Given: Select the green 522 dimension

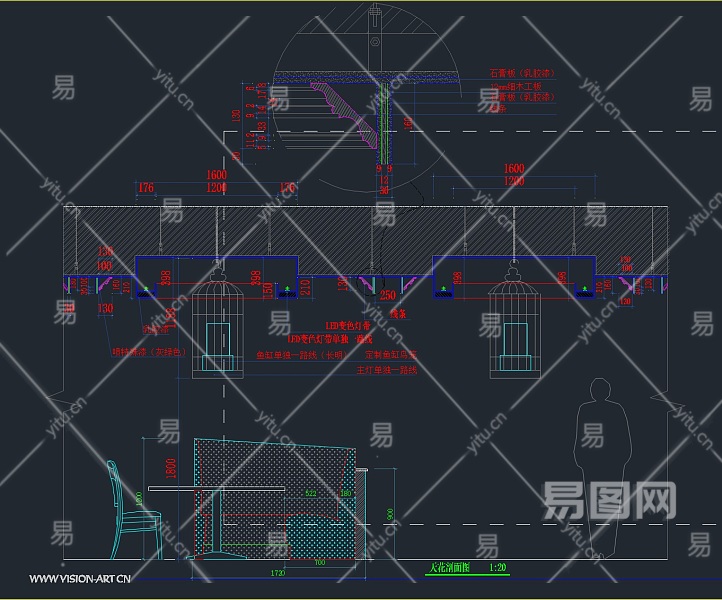Looking at the screenshot, I should (311, 493).
